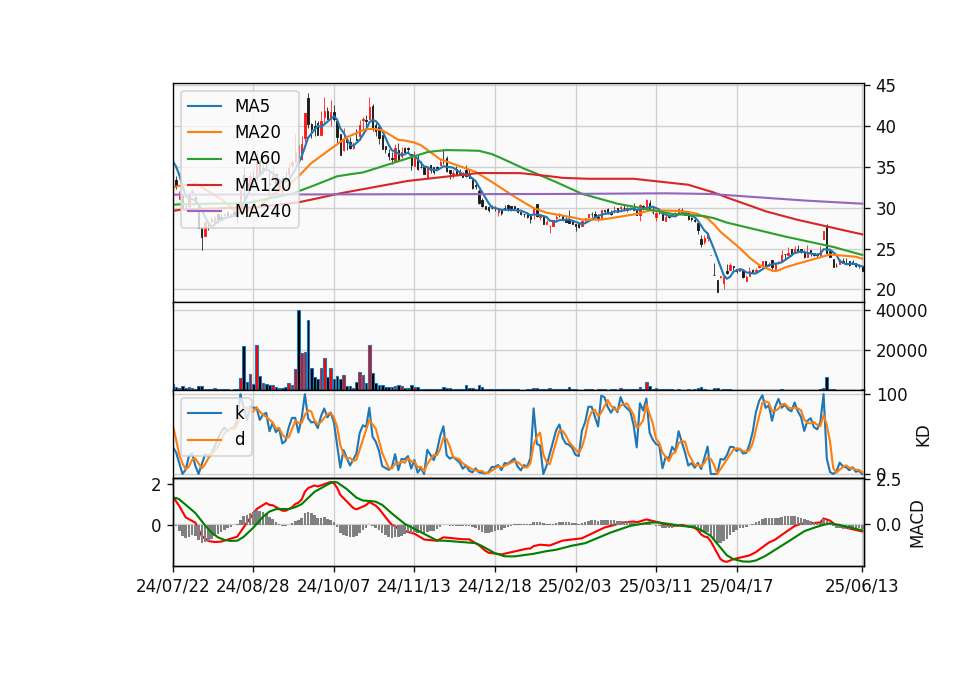Click the 25/03/11 date label
This screenshot has height=690, width=960.
(656, 586)
